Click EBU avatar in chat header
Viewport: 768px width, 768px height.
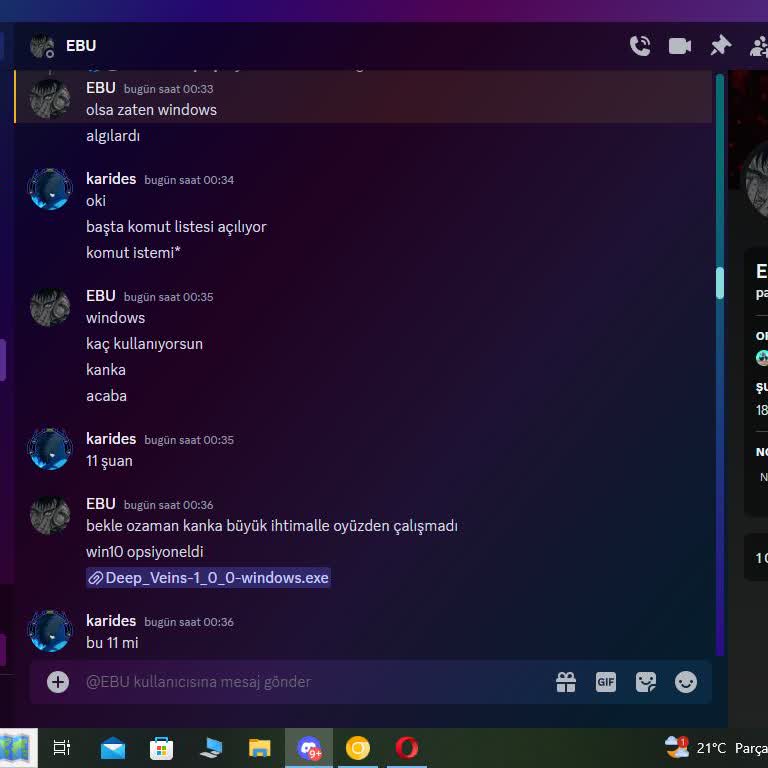point(42,46)
